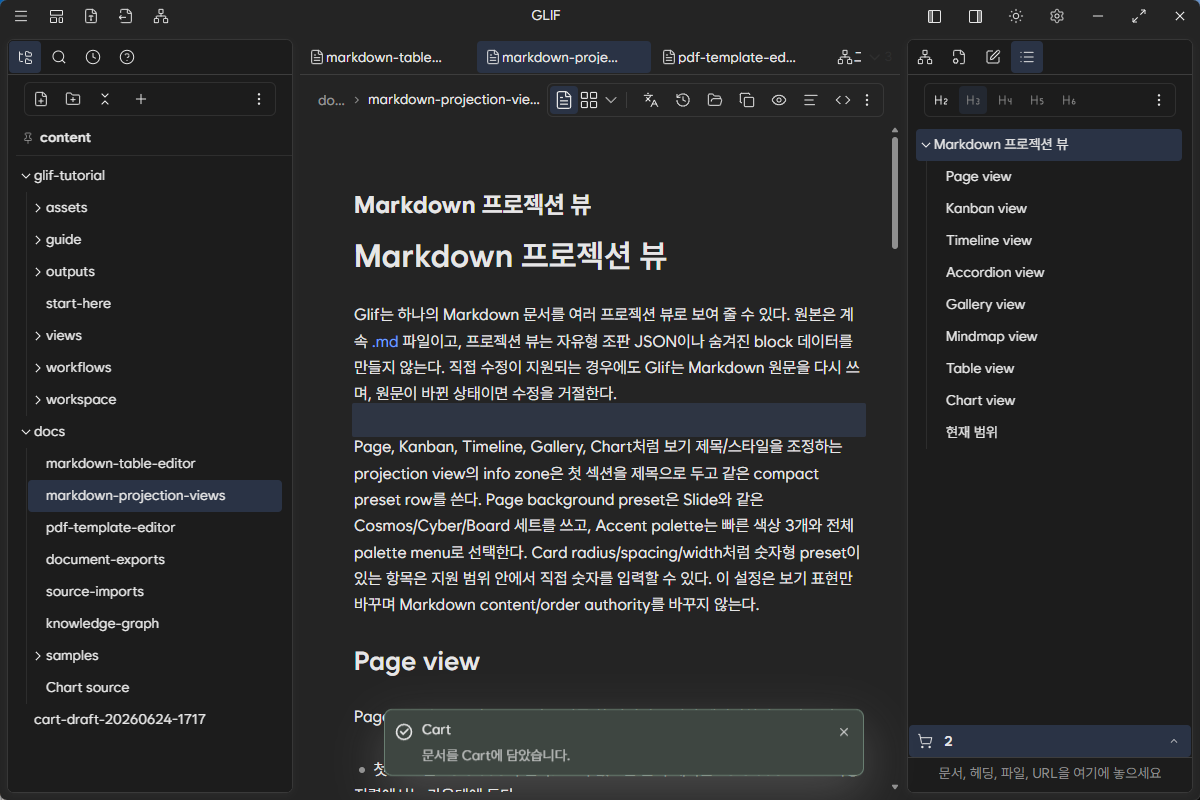Image resolution: width=1200 pixels, height=800 pixels.
Task: Click the import file icon in title bar
Action: (x=125, y=16)
